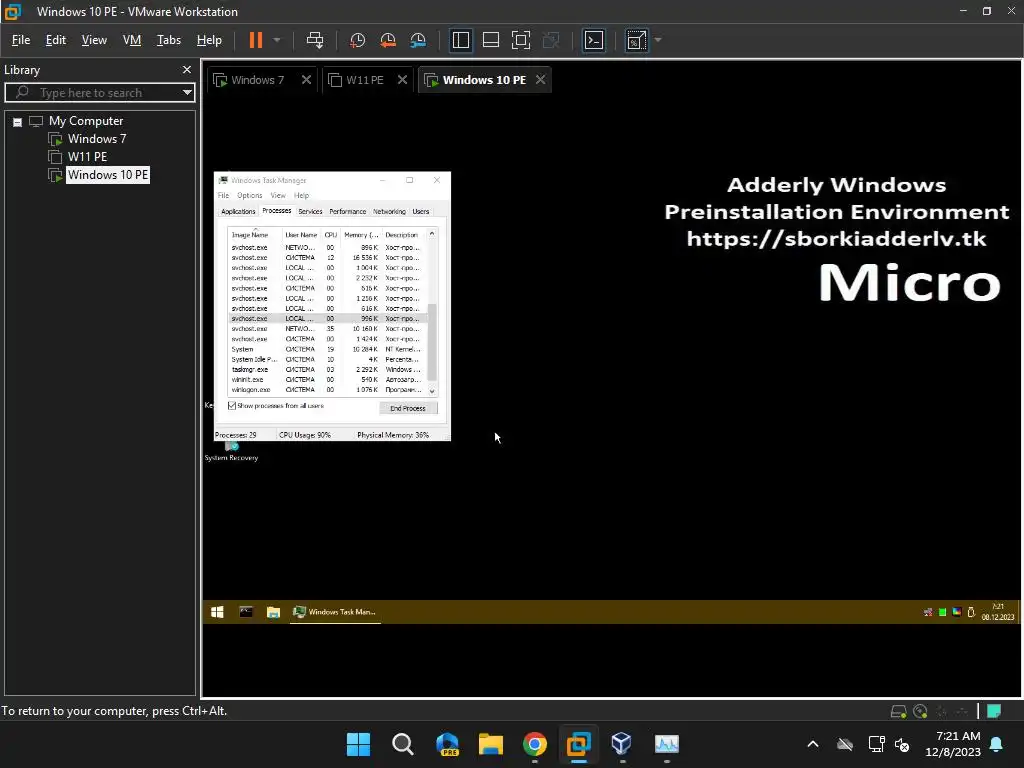Open the guest command prompt taskbar icon
The height and width of the screenshot is (768, 1024).
point(246,612)
